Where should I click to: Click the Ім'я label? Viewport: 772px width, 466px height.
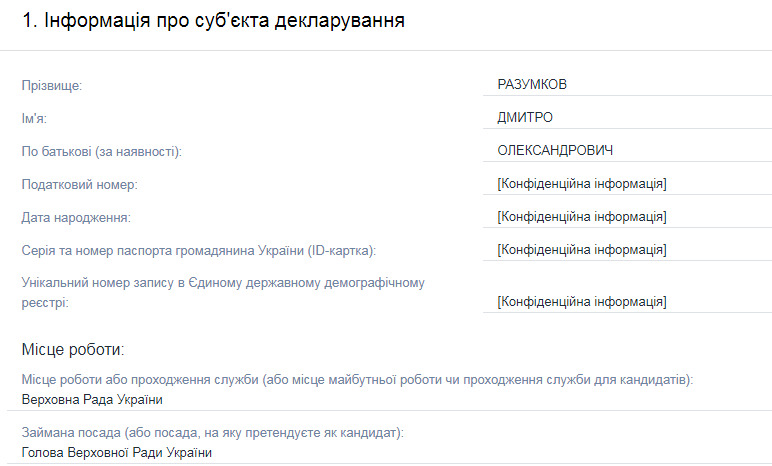tap(34, 119)
